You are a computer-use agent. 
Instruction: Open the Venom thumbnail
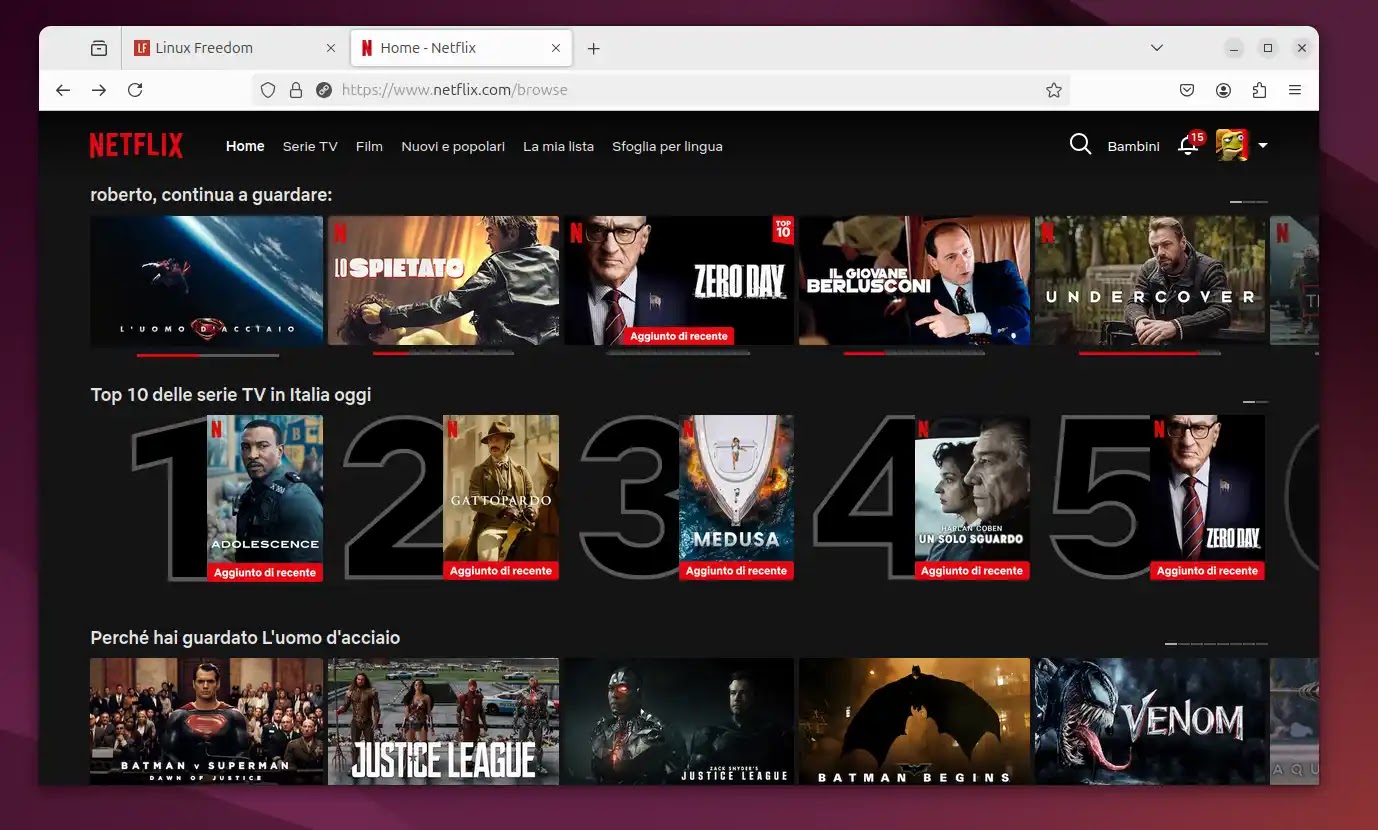1150,721
